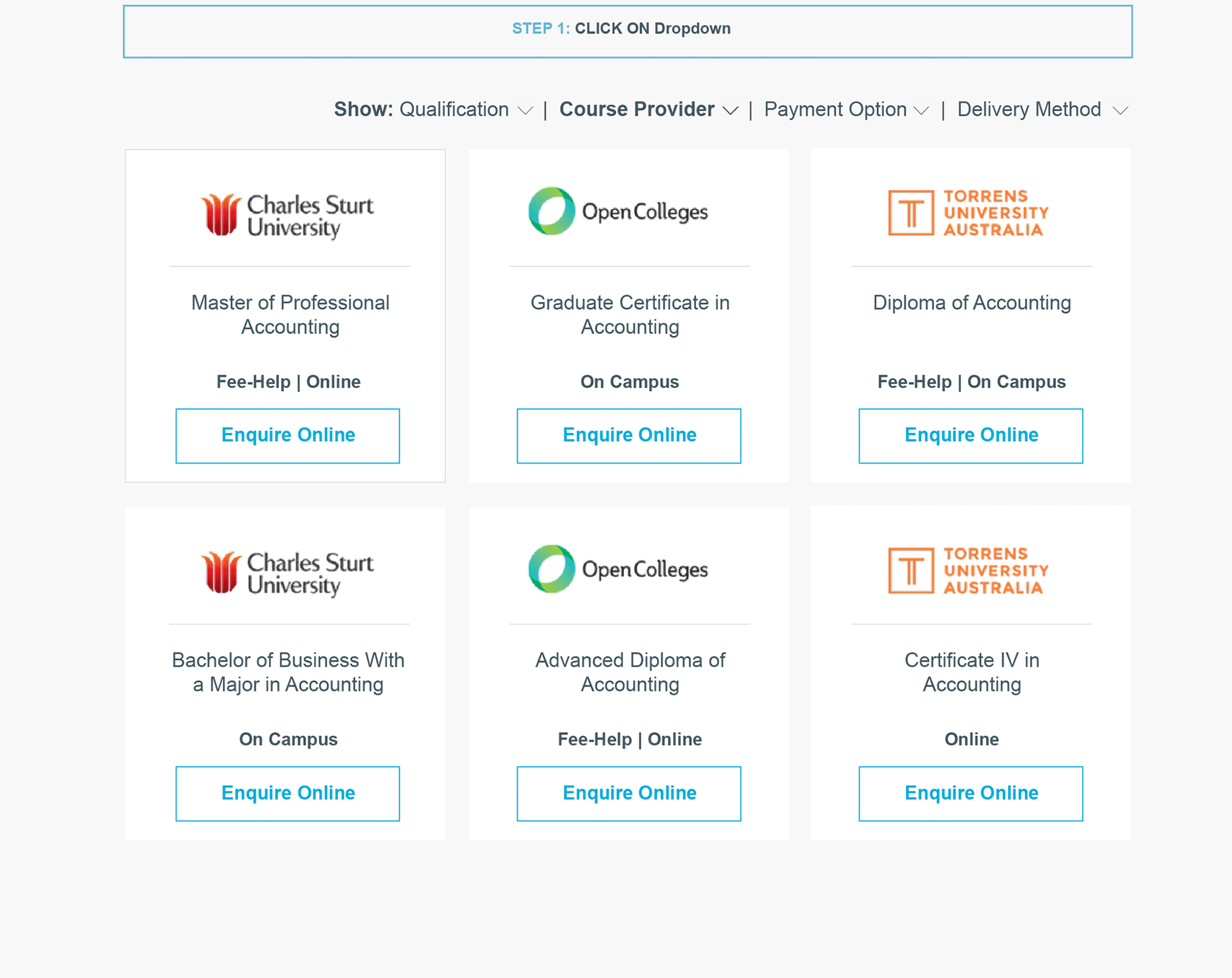Click Open Colleges logo above Advanced Diploma of Accounting
The image size is (1232, 978).
pos(618,569)
